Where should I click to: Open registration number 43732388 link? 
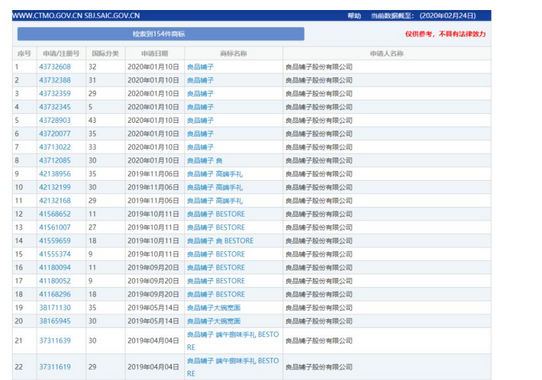(x=55, y=80)
